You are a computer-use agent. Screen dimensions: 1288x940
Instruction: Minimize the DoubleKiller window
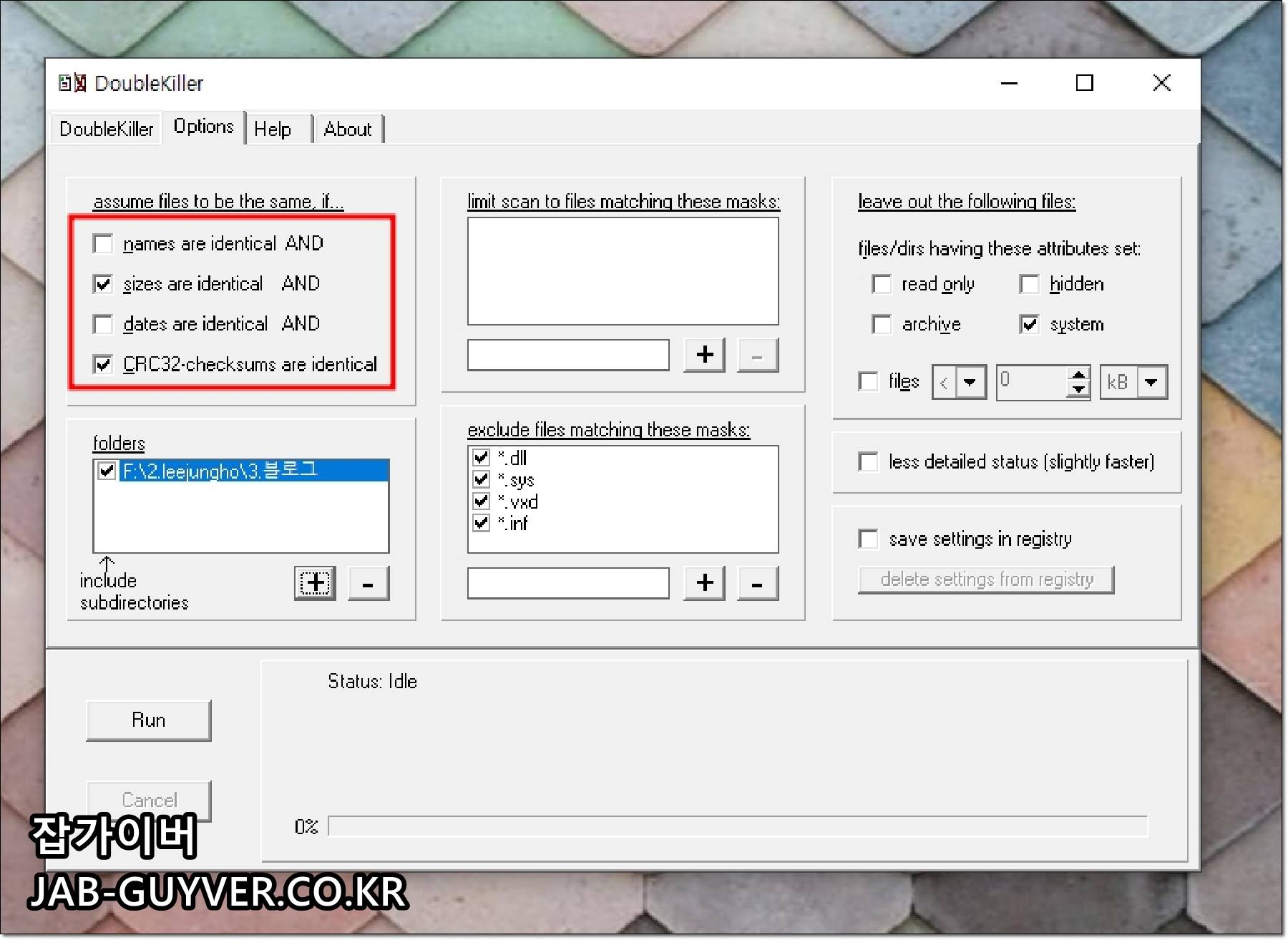(x=1009, y=83)
